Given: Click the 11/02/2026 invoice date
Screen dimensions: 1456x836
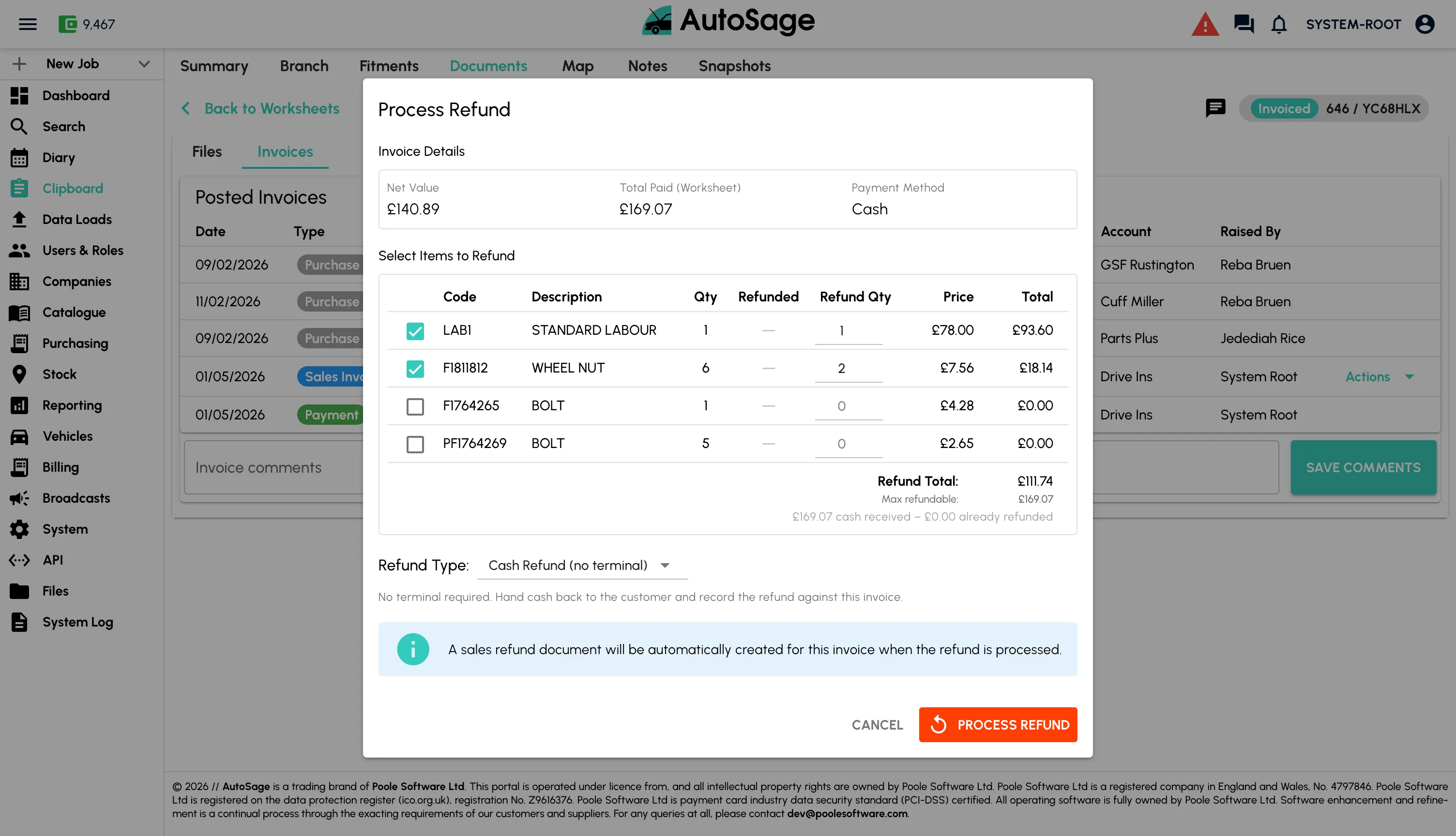Looking at the screenshot, I should click(227, 301).
